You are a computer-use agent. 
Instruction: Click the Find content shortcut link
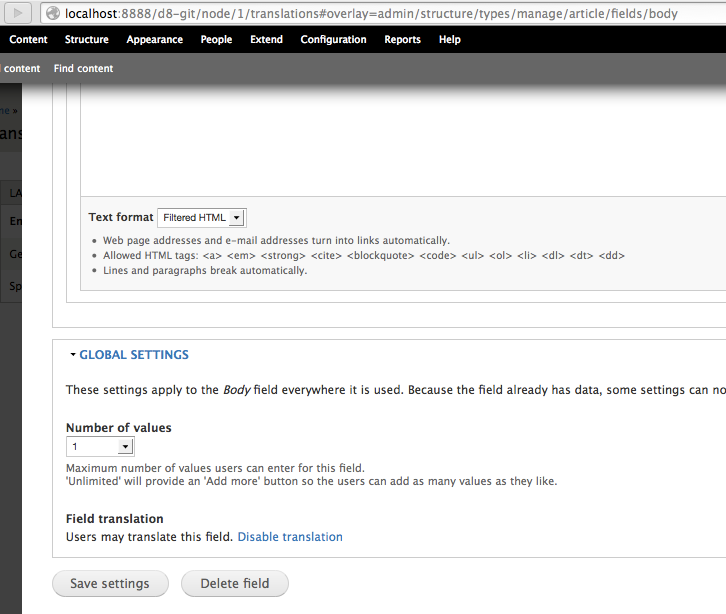pyautogui.click(x=83, y=69)
